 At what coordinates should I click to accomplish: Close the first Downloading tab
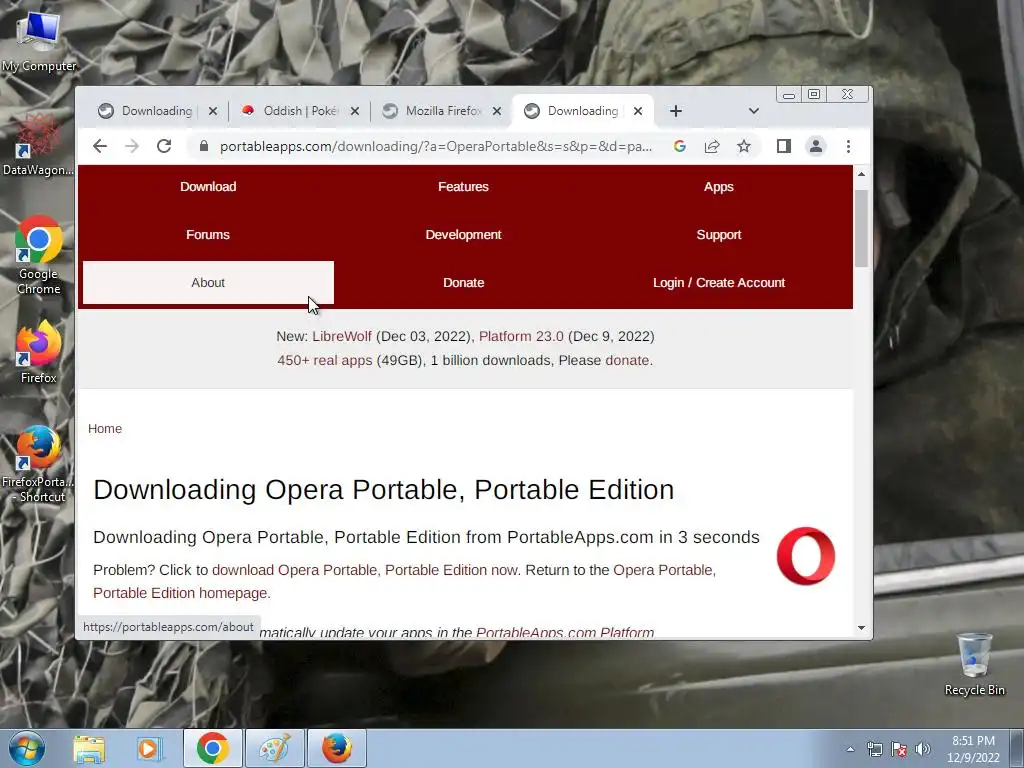pyautogui.click(x=213, y=111)
